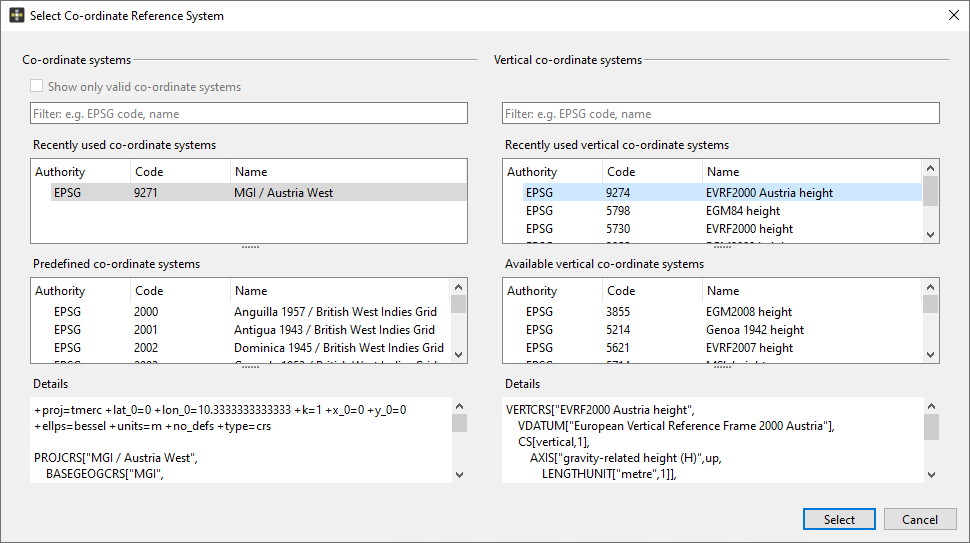
Task: Click the application icon in the title bar
Action: [17, 15]
